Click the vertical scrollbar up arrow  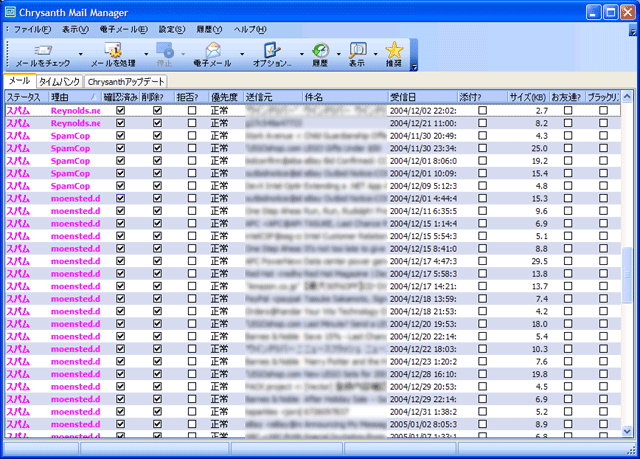[x=627, y=97]
